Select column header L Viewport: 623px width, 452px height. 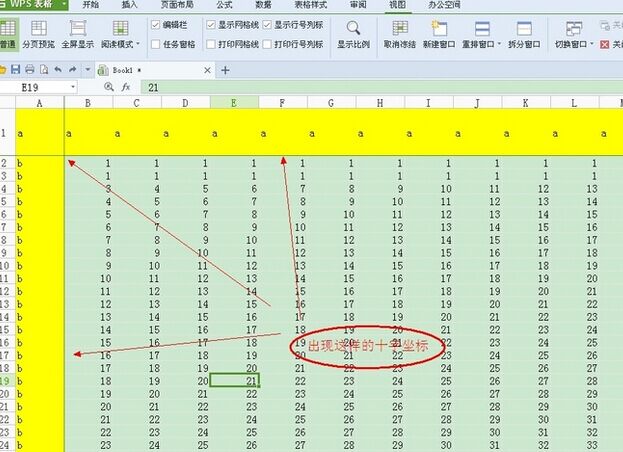[574, 103]
